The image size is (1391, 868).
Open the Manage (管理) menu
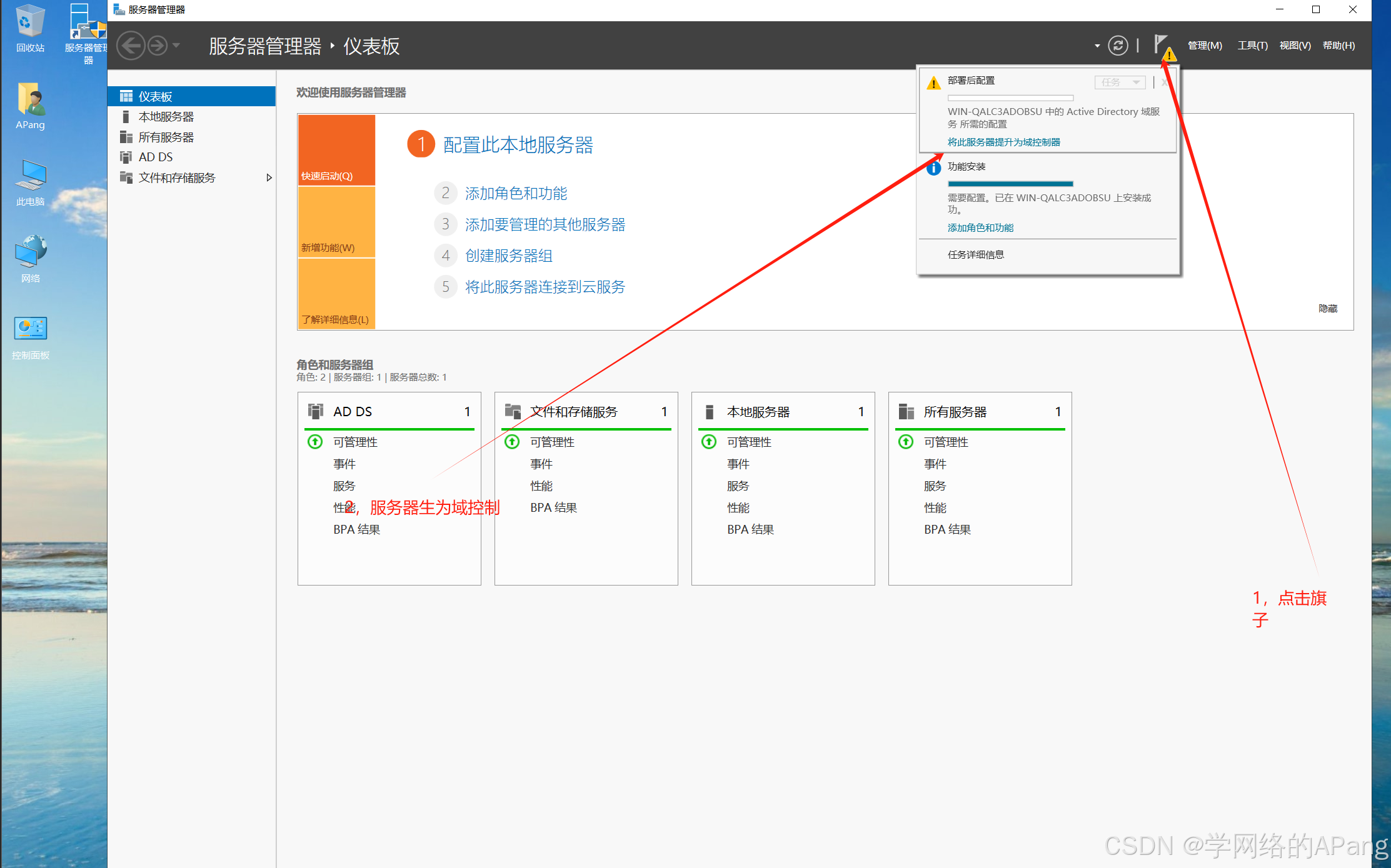click(1204, 46)
